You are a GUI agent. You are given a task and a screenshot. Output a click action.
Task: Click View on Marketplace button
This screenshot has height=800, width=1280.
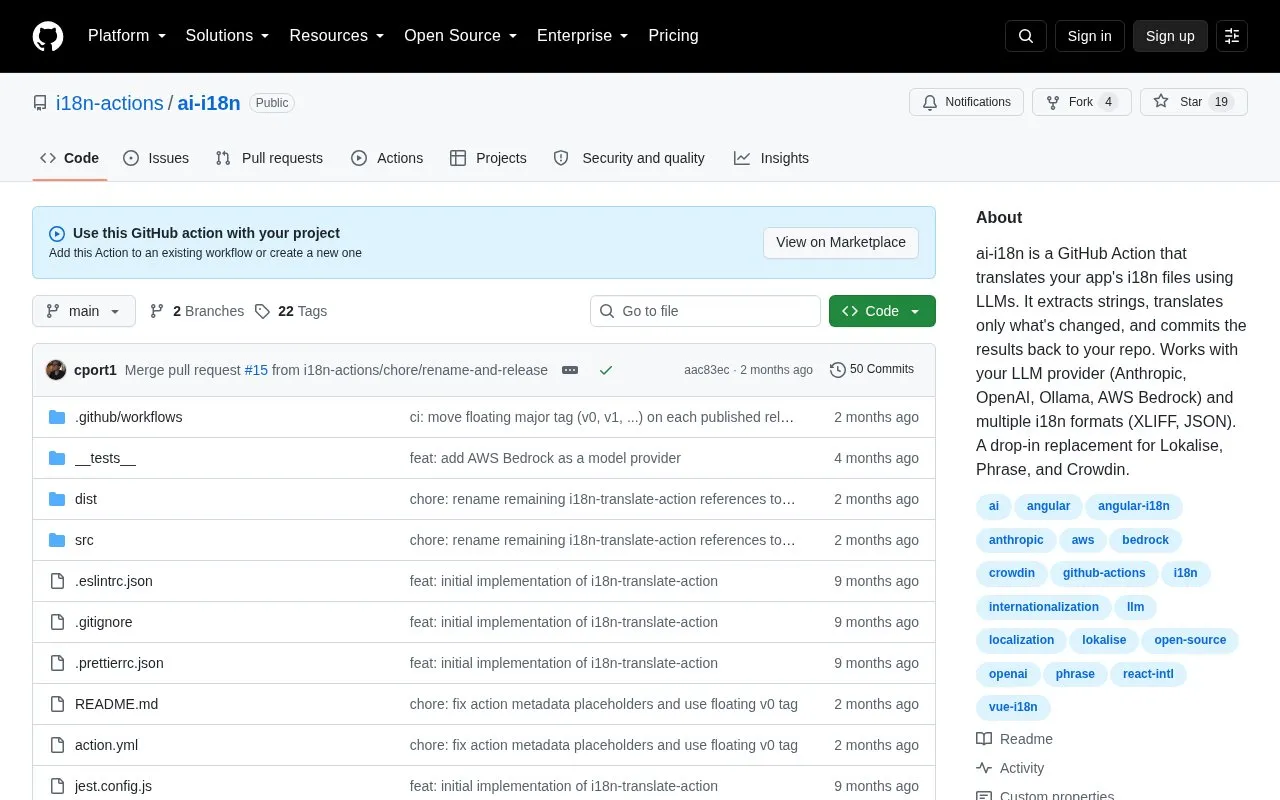click(x=841, y=242)
